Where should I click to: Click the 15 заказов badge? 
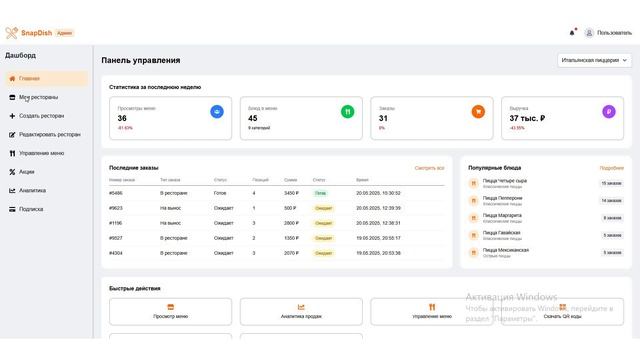[611, 183]
